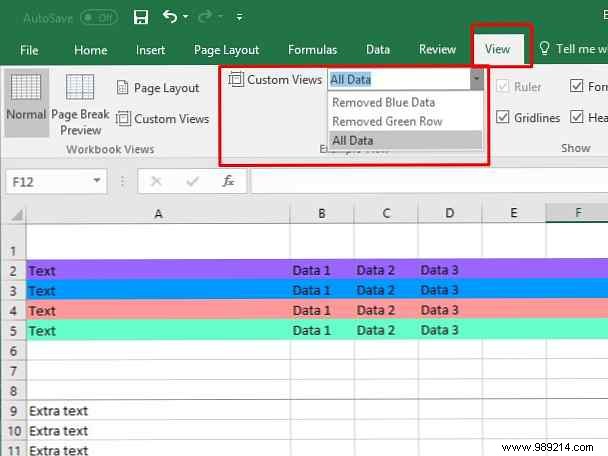This screenshot has width=608, height=456.
Task: Click the purple row Text cell A2
Action: (158, 270)
